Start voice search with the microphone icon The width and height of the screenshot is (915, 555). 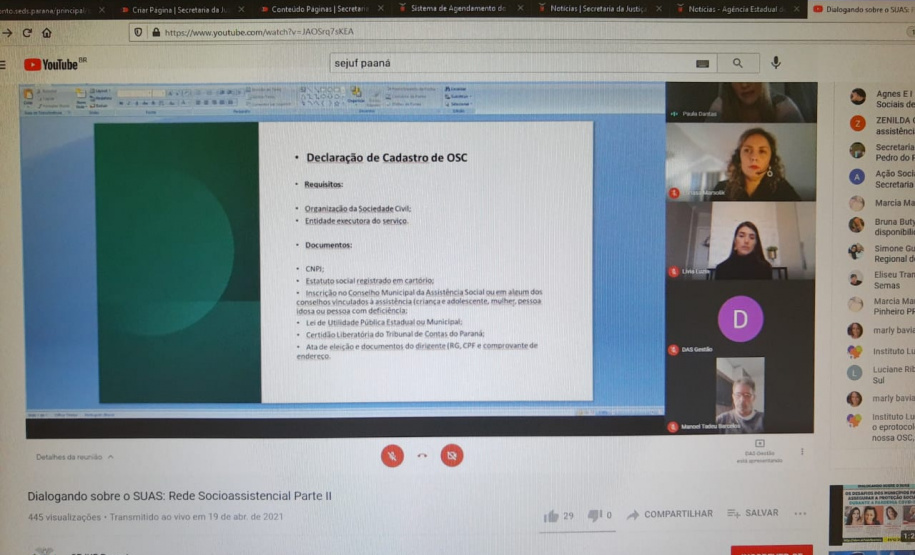[776, 62]
